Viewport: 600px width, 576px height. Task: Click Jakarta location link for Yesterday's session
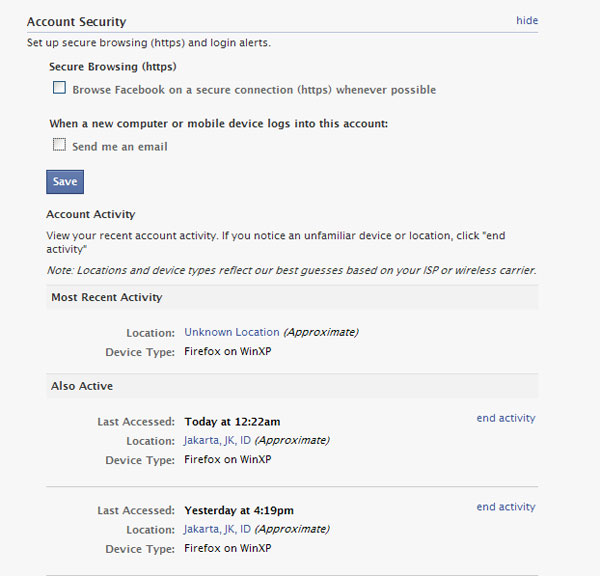(217, 529)
